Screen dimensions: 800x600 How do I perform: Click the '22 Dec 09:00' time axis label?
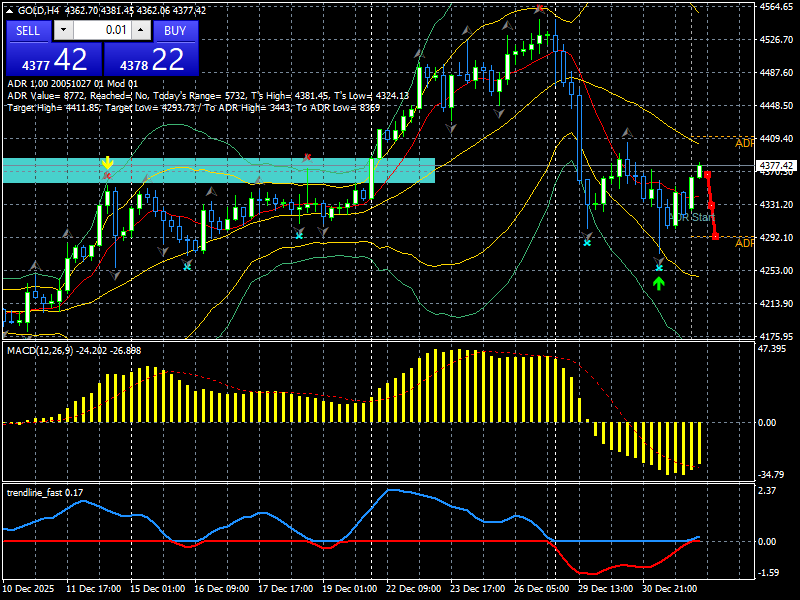pyautogui.click(x=413, y=588)
